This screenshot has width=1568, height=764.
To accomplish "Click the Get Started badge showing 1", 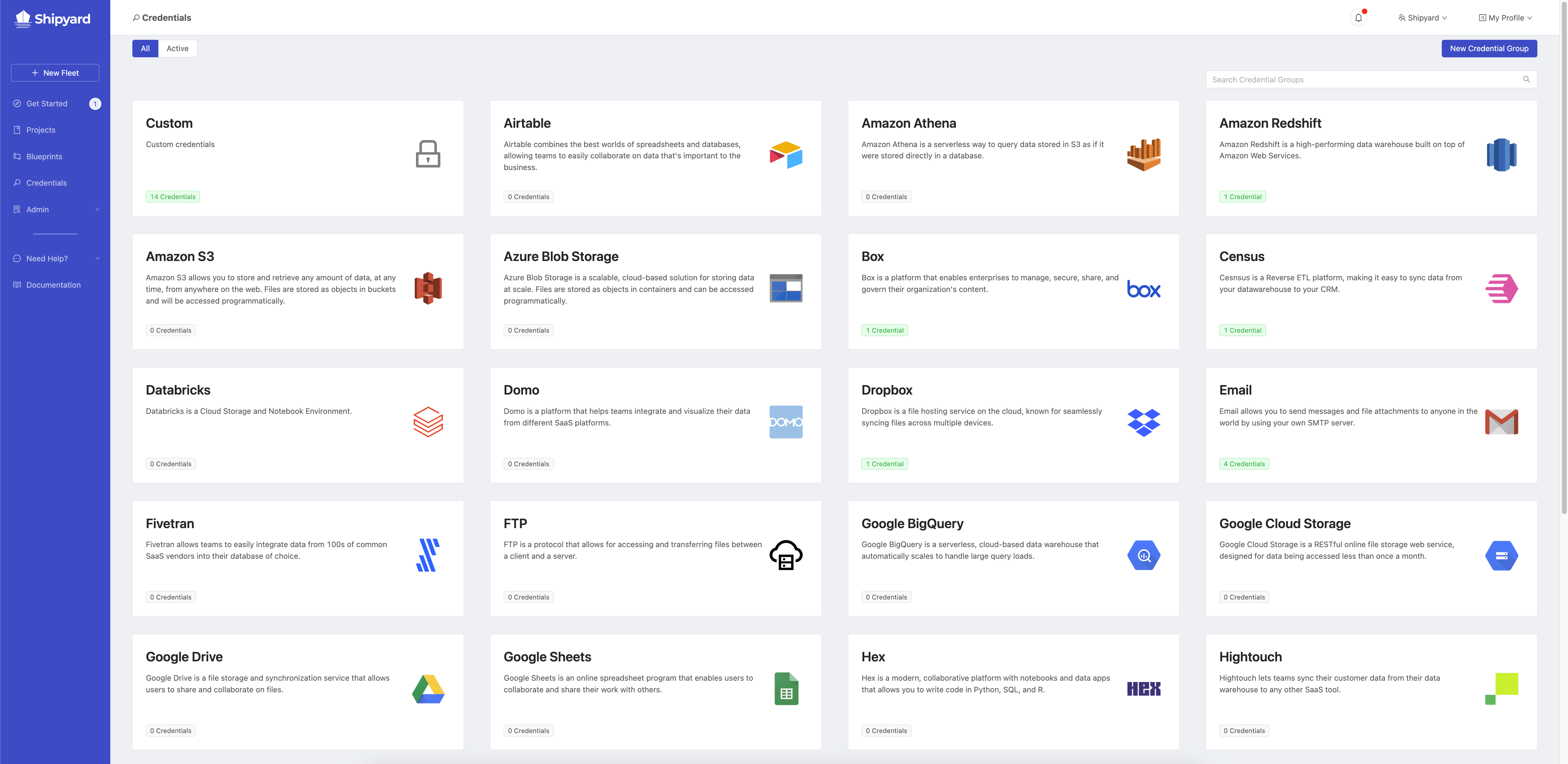I will coord(95,104).
